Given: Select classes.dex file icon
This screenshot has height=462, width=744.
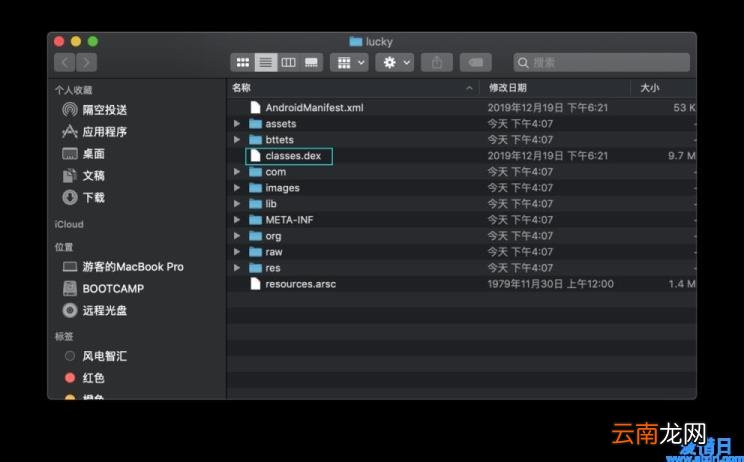Looking at the screenshot, I should click(255, 156).
